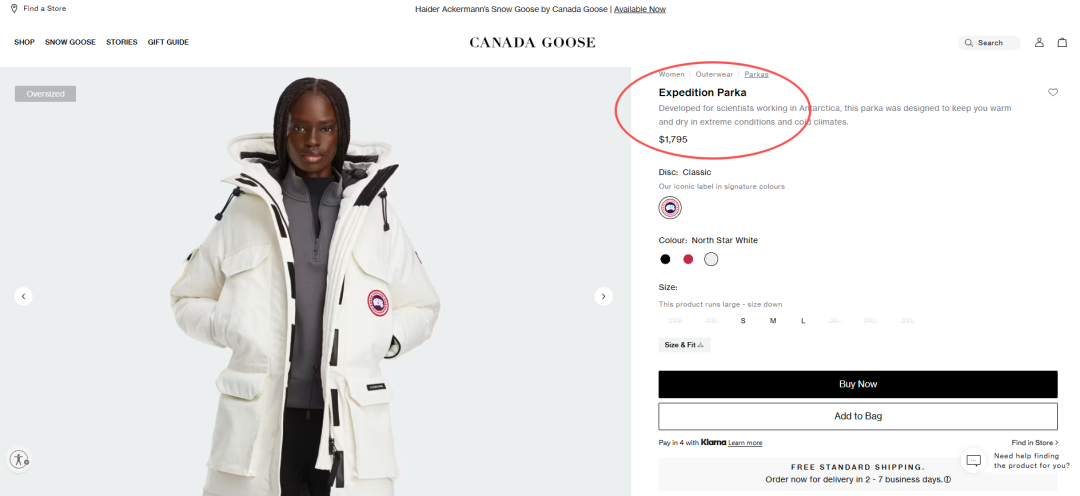Expand the Size & Fit guide

point(684,345)
